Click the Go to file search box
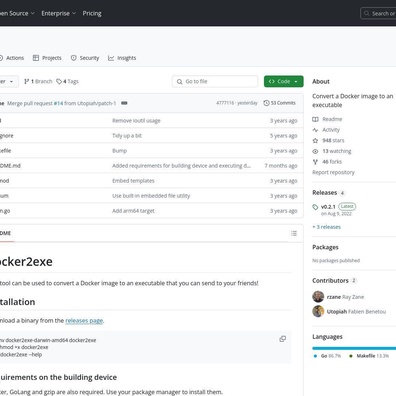 tap(215, 81)
